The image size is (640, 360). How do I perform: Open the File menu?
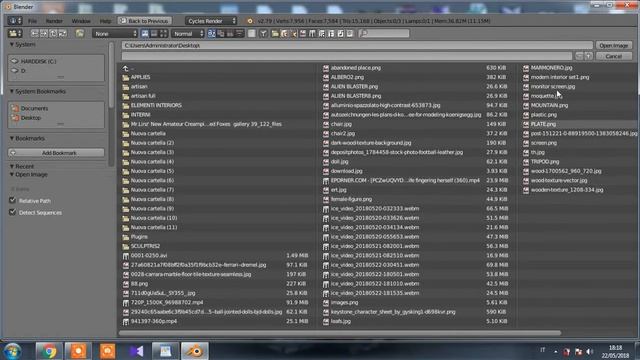pos(32,21)
